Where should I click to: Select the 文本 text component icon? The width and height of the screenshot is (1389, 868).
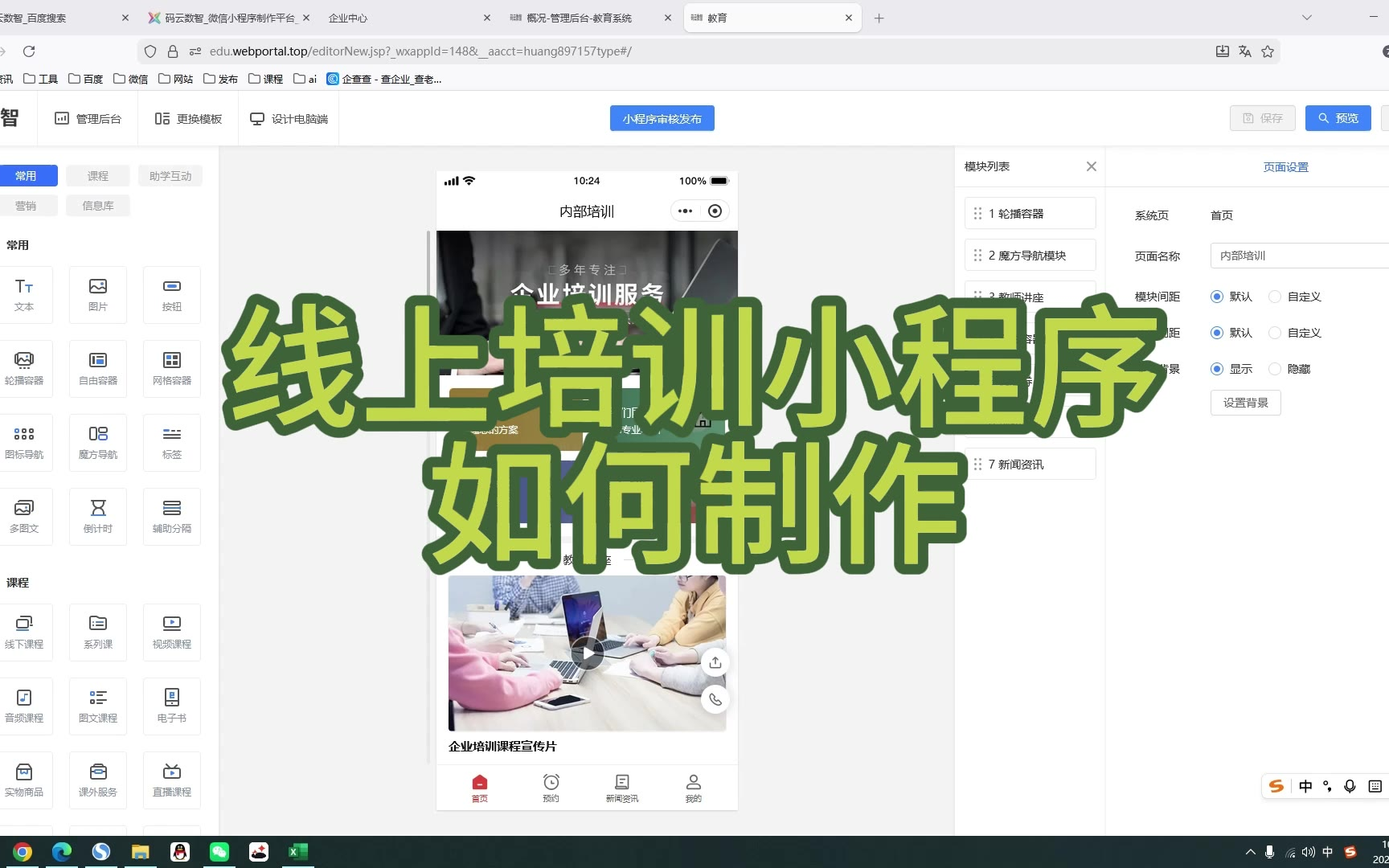click(24, 294)
